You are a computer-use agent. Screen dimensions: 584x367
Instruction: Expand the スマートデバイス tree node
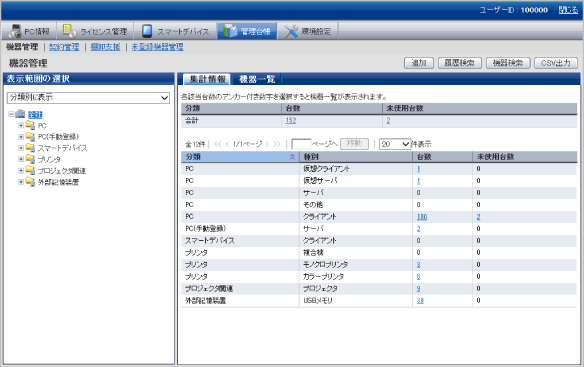click(x=21, y=148)
